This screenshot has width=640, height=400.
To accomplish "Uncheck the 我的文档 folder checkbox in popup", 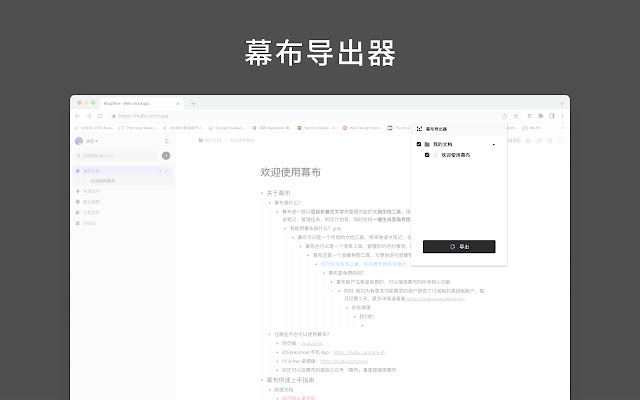I will point(419,144).
